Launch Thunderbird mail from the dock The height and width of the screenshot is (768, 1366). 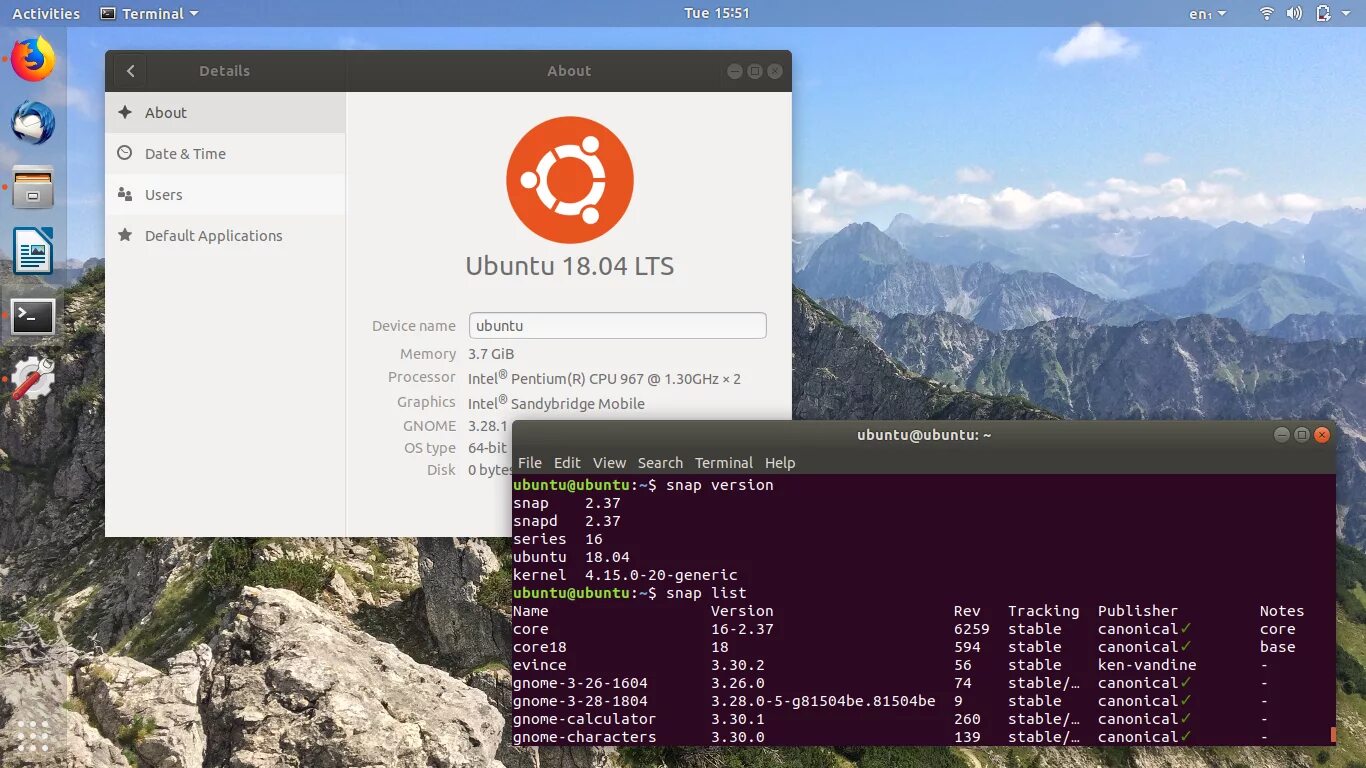[33, 123]
